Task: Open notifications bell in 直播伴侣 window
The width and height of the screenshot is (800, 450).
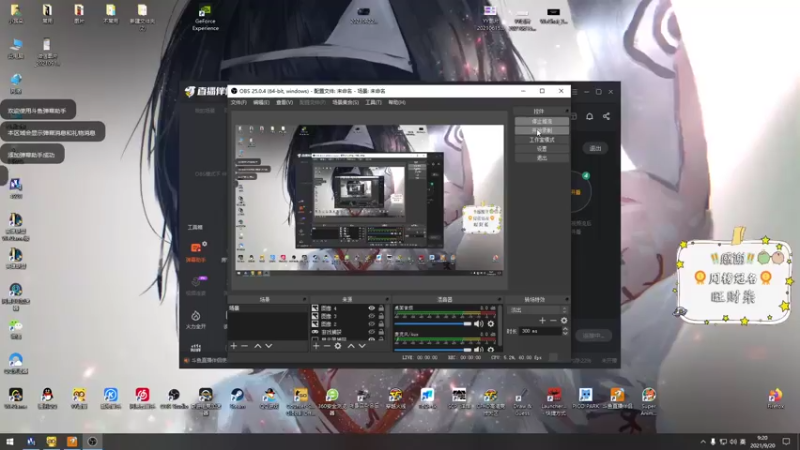Action: point(589,116)
